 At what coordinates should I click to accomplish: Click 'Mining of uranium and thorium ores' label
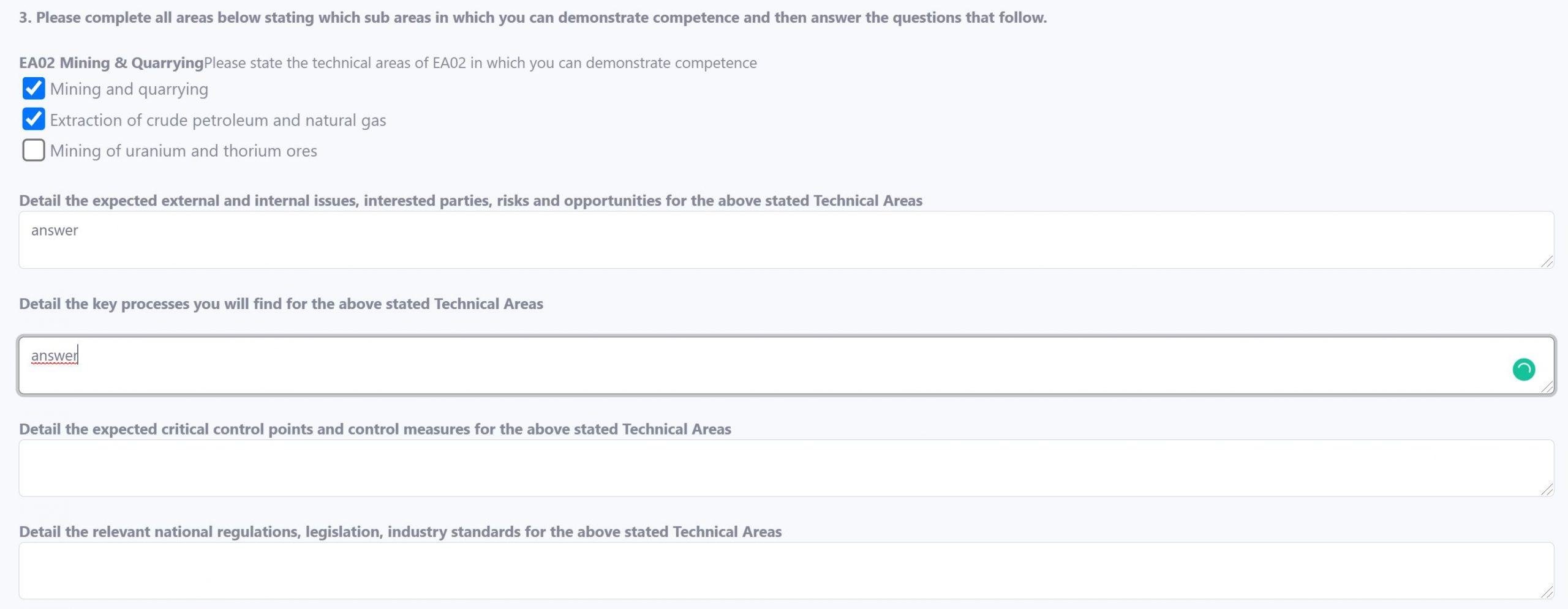(184, 151)
